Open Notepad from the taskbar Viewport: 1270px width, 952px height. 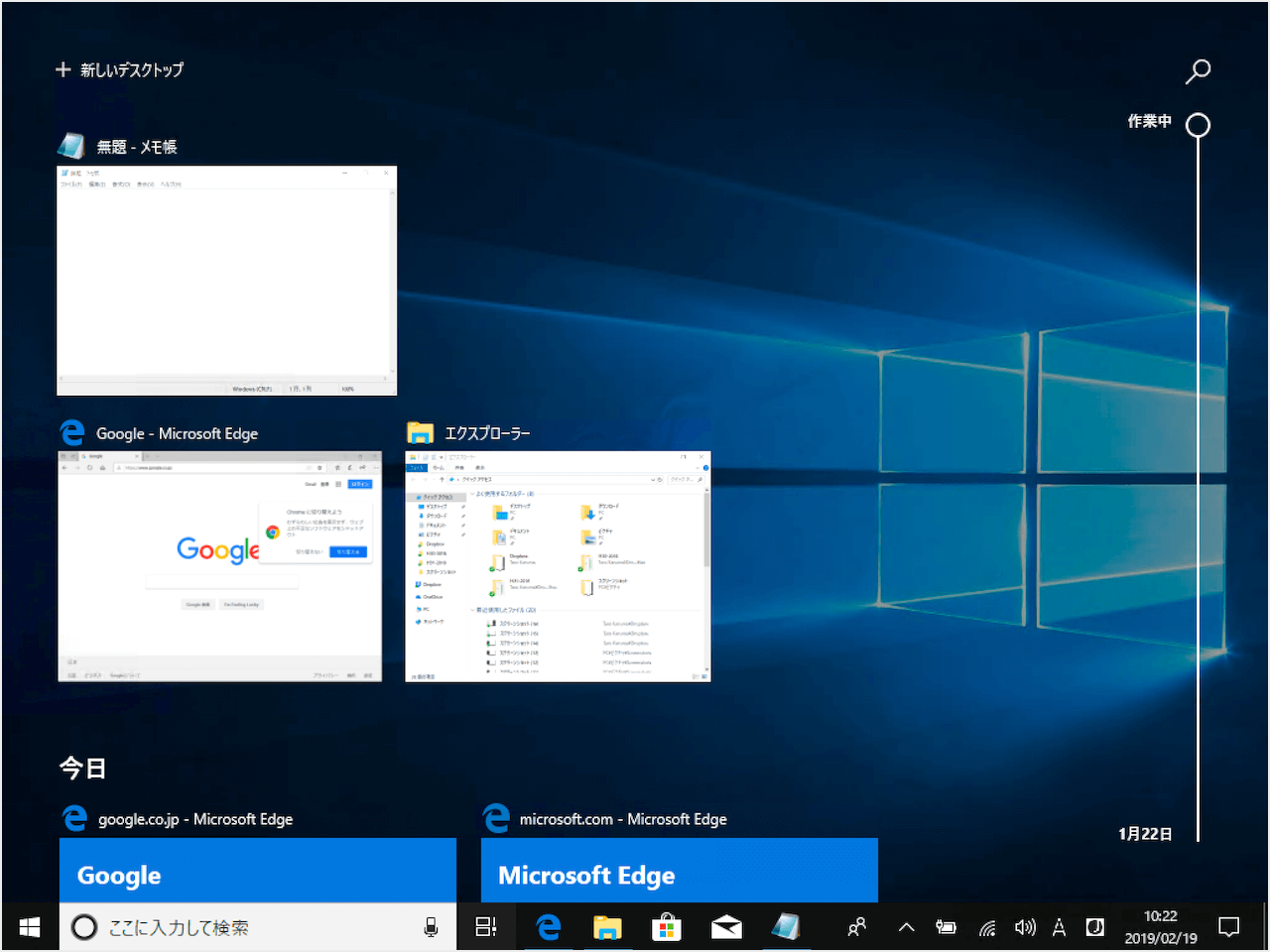(x=786, y=927)
